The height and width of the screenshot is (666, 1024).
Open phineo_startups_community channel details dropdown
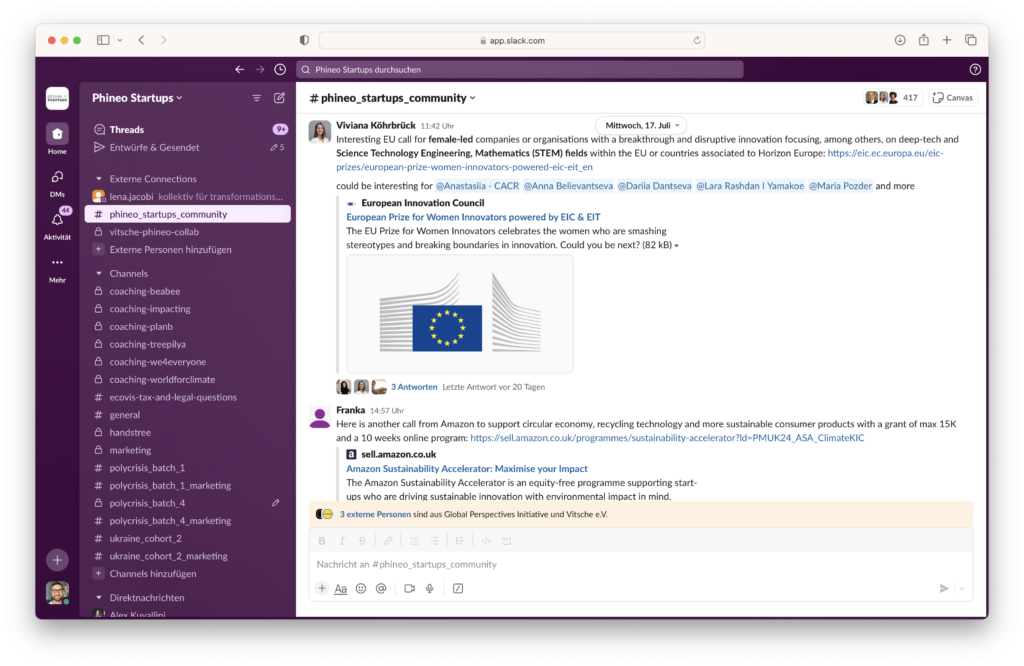click(392, 98)
